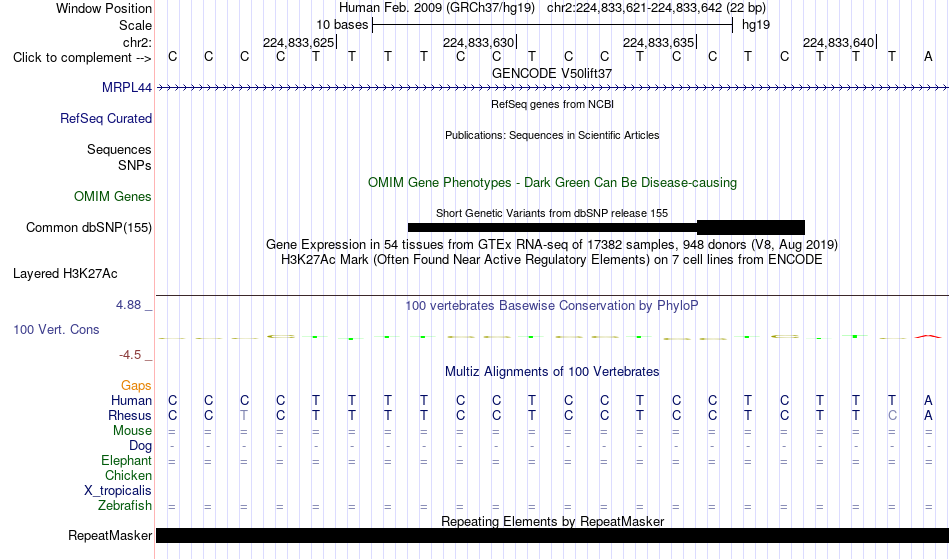Open the RefSeq Curated track label

(x=106, y=119)
